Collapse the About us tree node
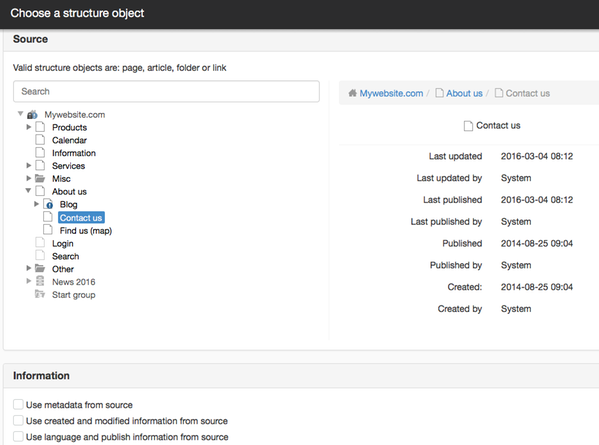 (28, 191)
